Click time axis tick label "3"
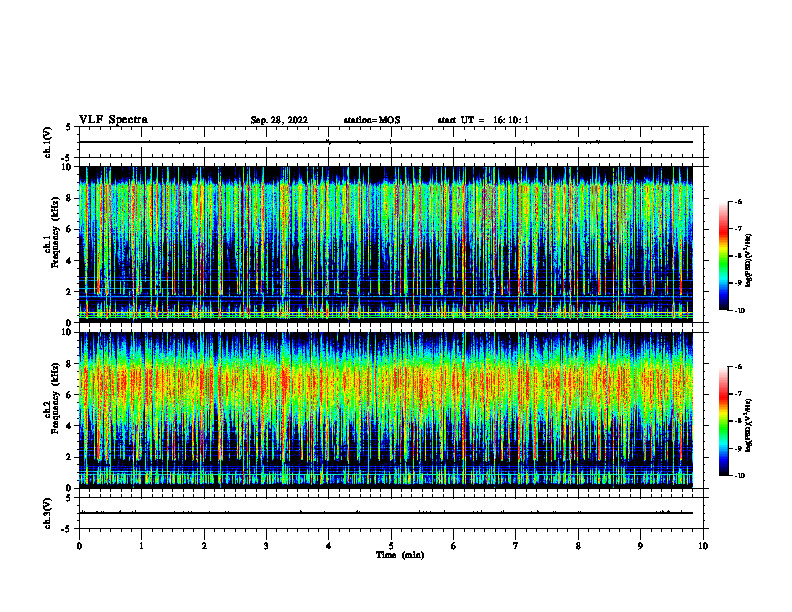 [x=266, y=546]
